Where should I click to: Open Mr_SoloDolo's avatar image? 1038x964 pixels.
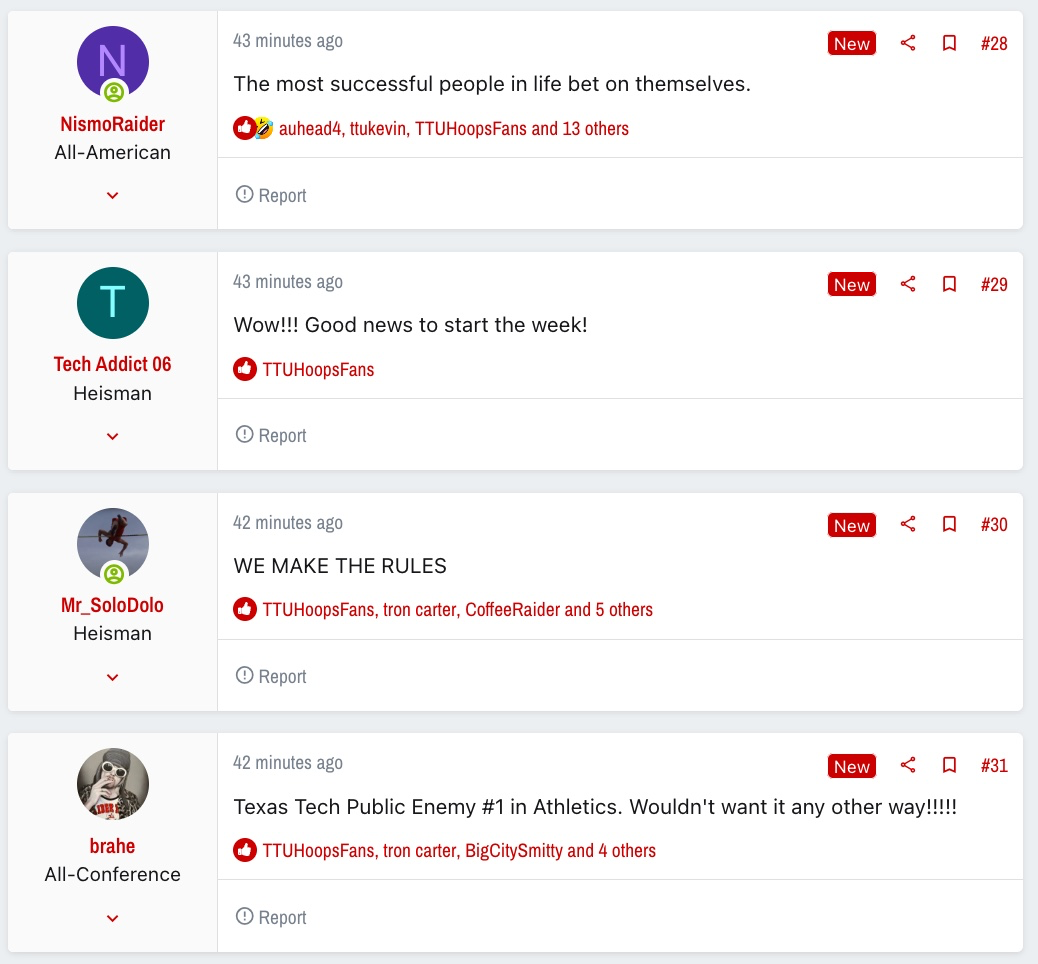(x=113, y=544)
